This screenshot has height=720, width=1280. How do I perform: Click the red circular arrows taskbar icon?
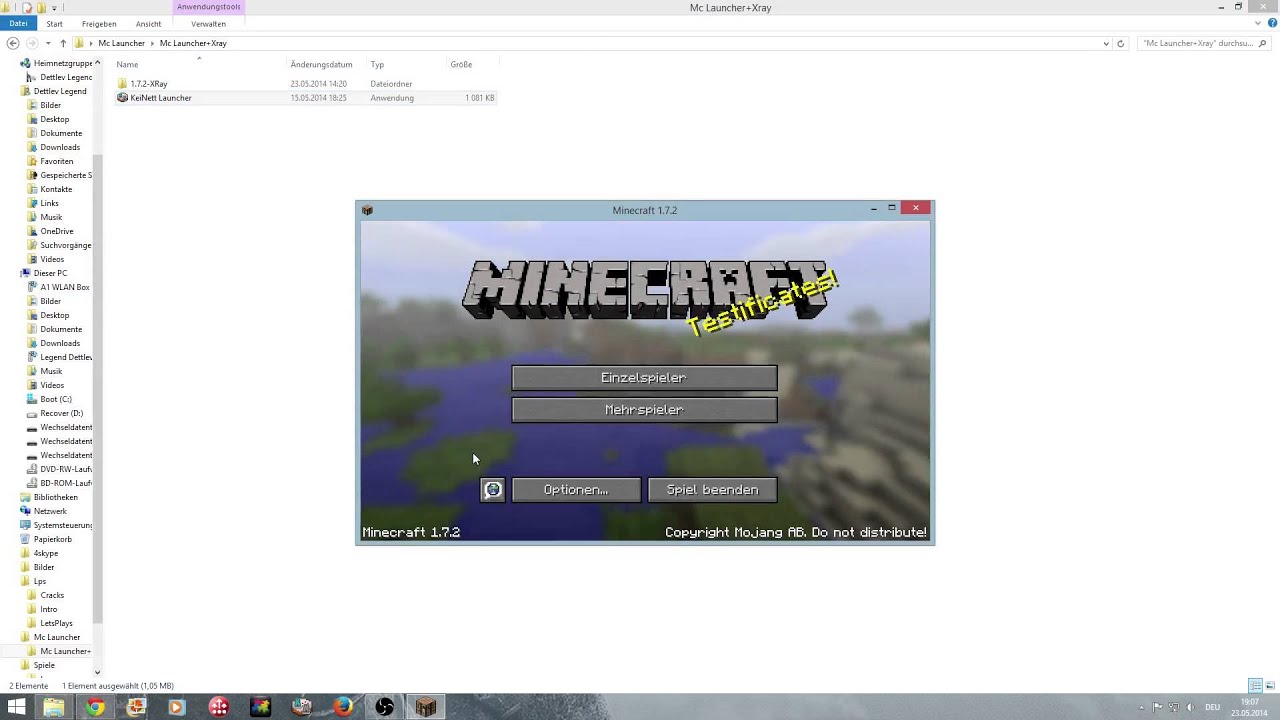point(219,707)
